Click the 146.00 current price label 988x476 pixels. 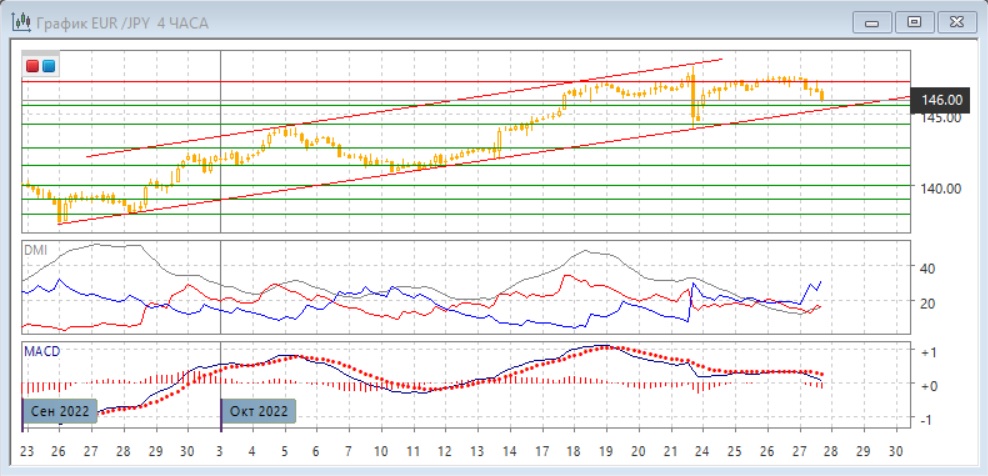click(942, 100)
